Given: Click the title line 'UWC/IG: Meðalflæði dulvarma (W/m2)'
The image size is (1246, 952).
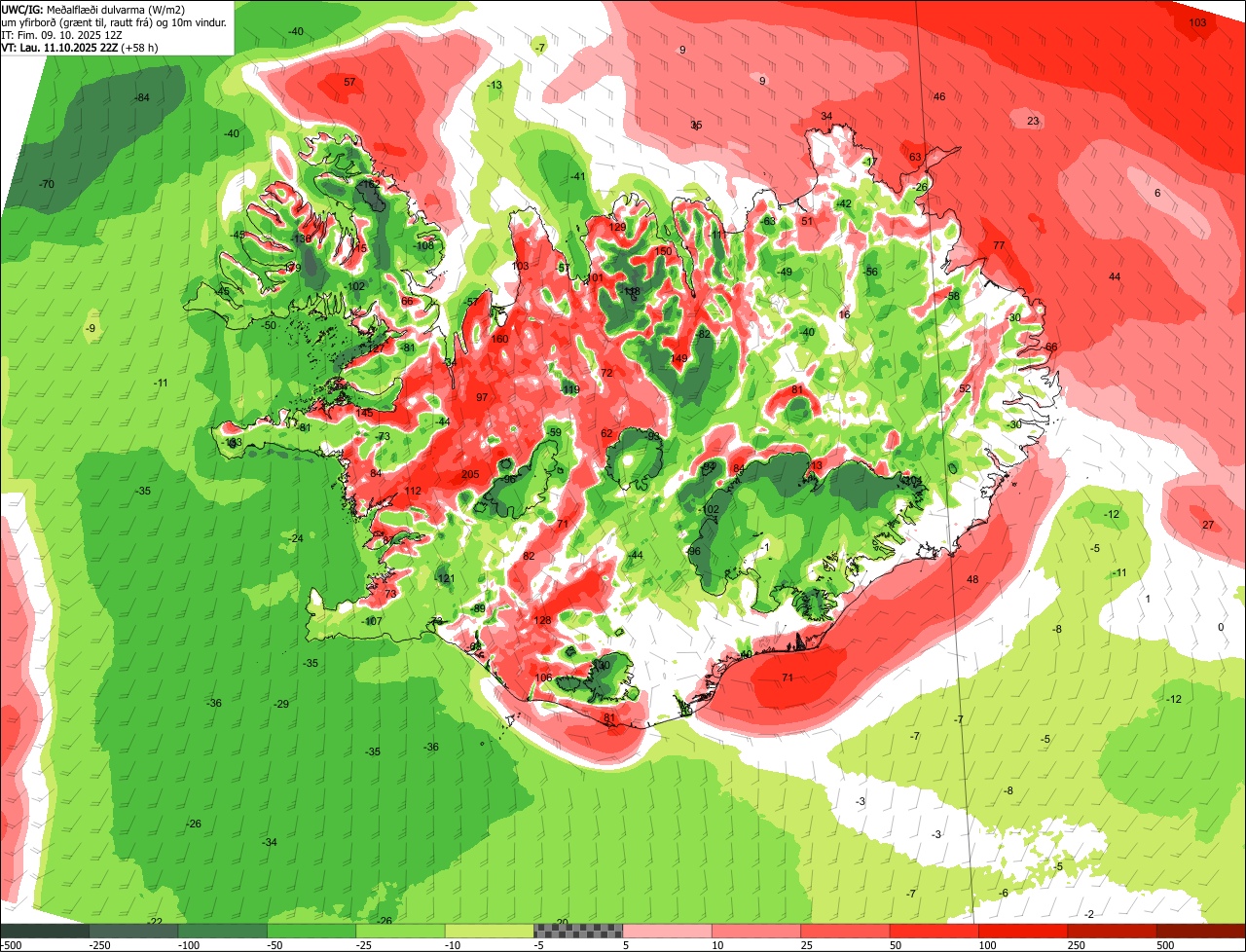Looking at the screenshot, I should pos(93,10).
